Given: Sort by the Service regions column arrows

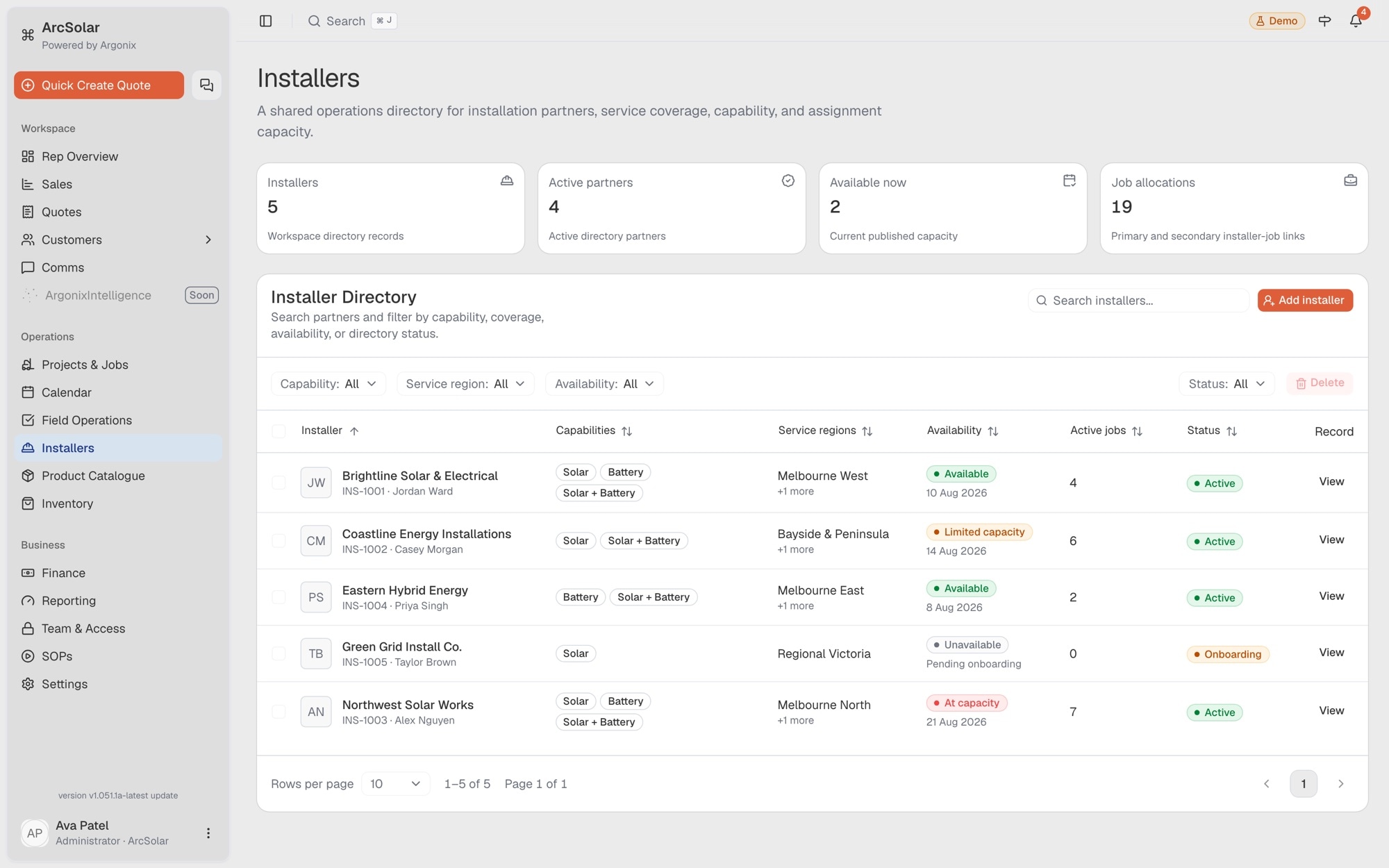Looking at the screenshot, I should coord(867,431).
